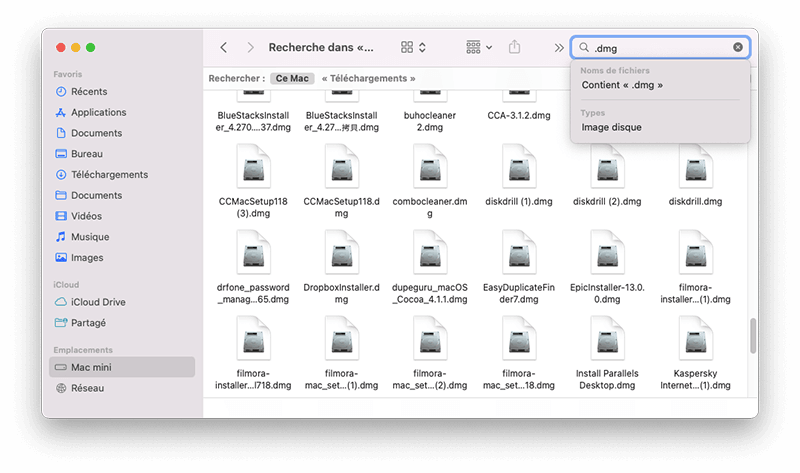The width and height of the screenshot is (800, 473).
Task: Click the BlueStacksInstaller_4.270....37.dmg file name
Action: [x=253, y=121]
